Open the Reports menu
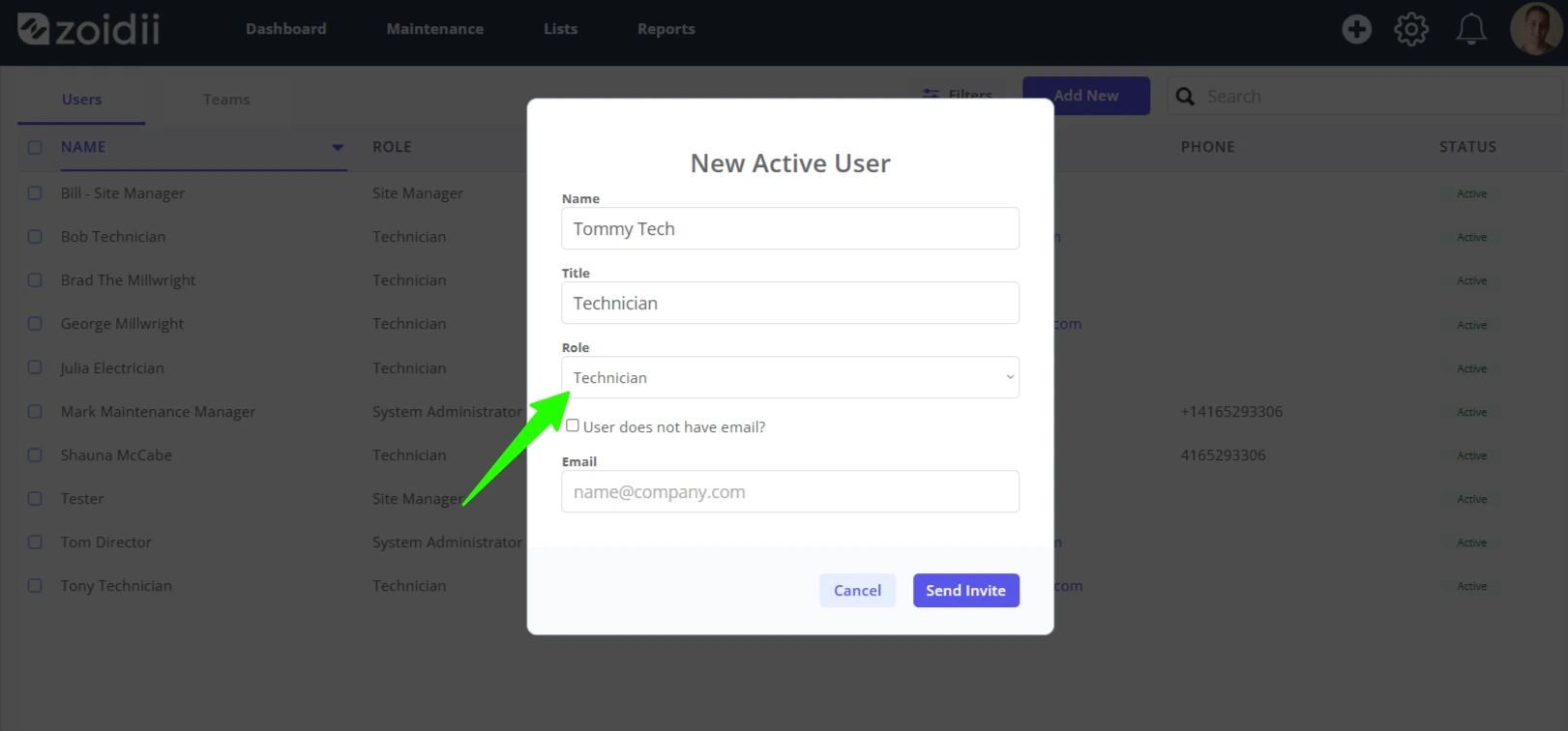This screenshot has width=1568, height=731. coord(666,29)
